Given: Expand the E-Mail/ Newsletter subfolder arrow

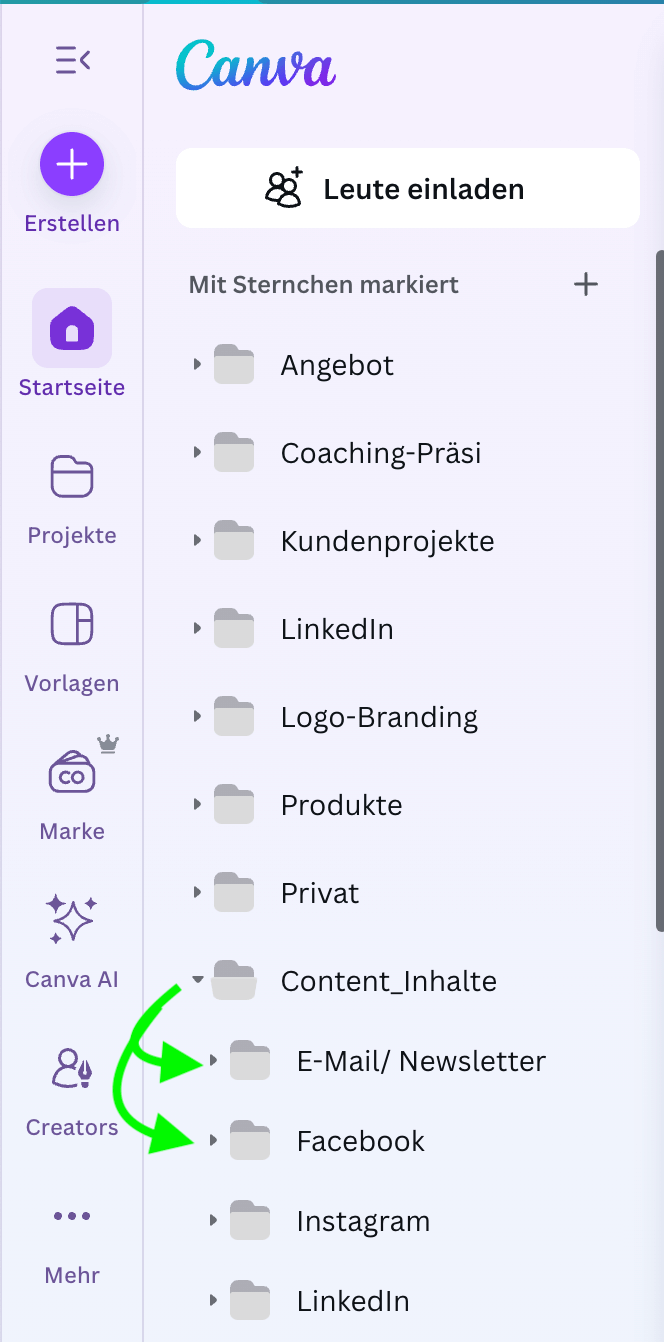Looking at the screenshot, I should (213, 1061).
